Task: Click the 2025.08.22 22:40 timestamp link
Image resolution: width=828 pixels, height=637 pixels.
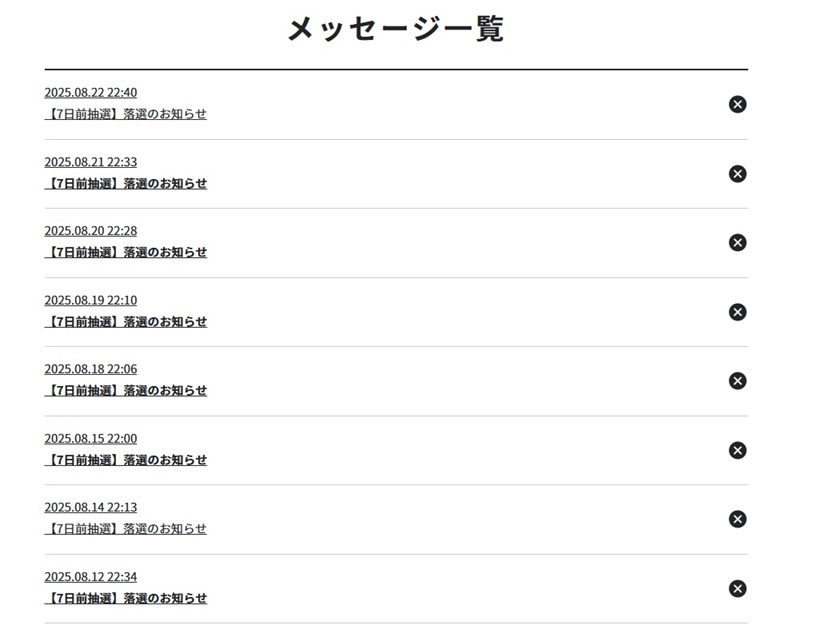Action: [x=91, y=92]
